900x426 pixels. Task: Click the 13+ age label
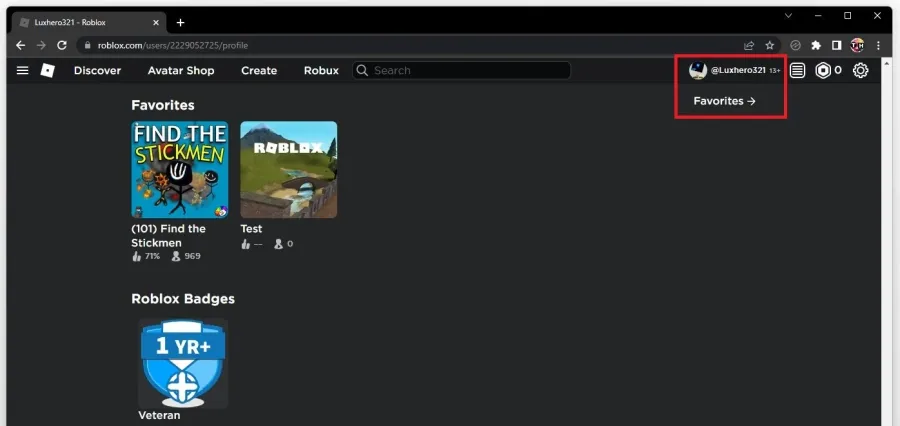775,71
